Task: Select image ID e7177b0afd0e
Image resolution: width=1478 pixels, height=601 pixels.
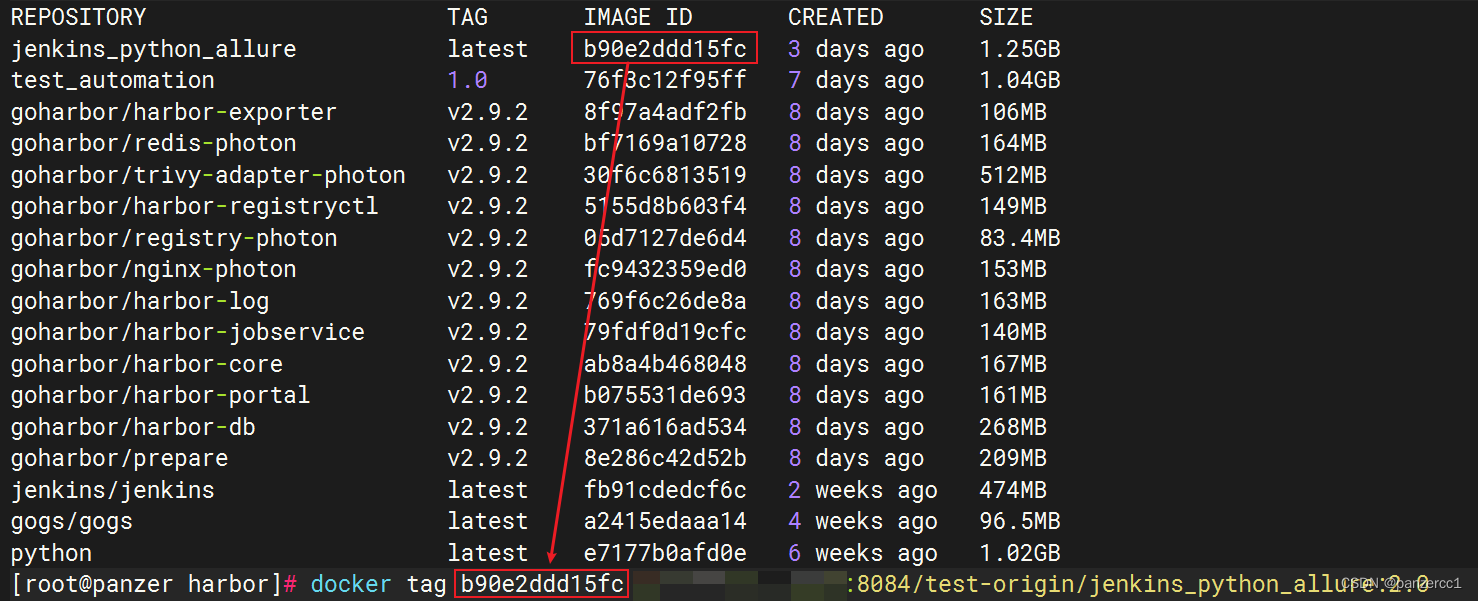Action: (665, 553)
